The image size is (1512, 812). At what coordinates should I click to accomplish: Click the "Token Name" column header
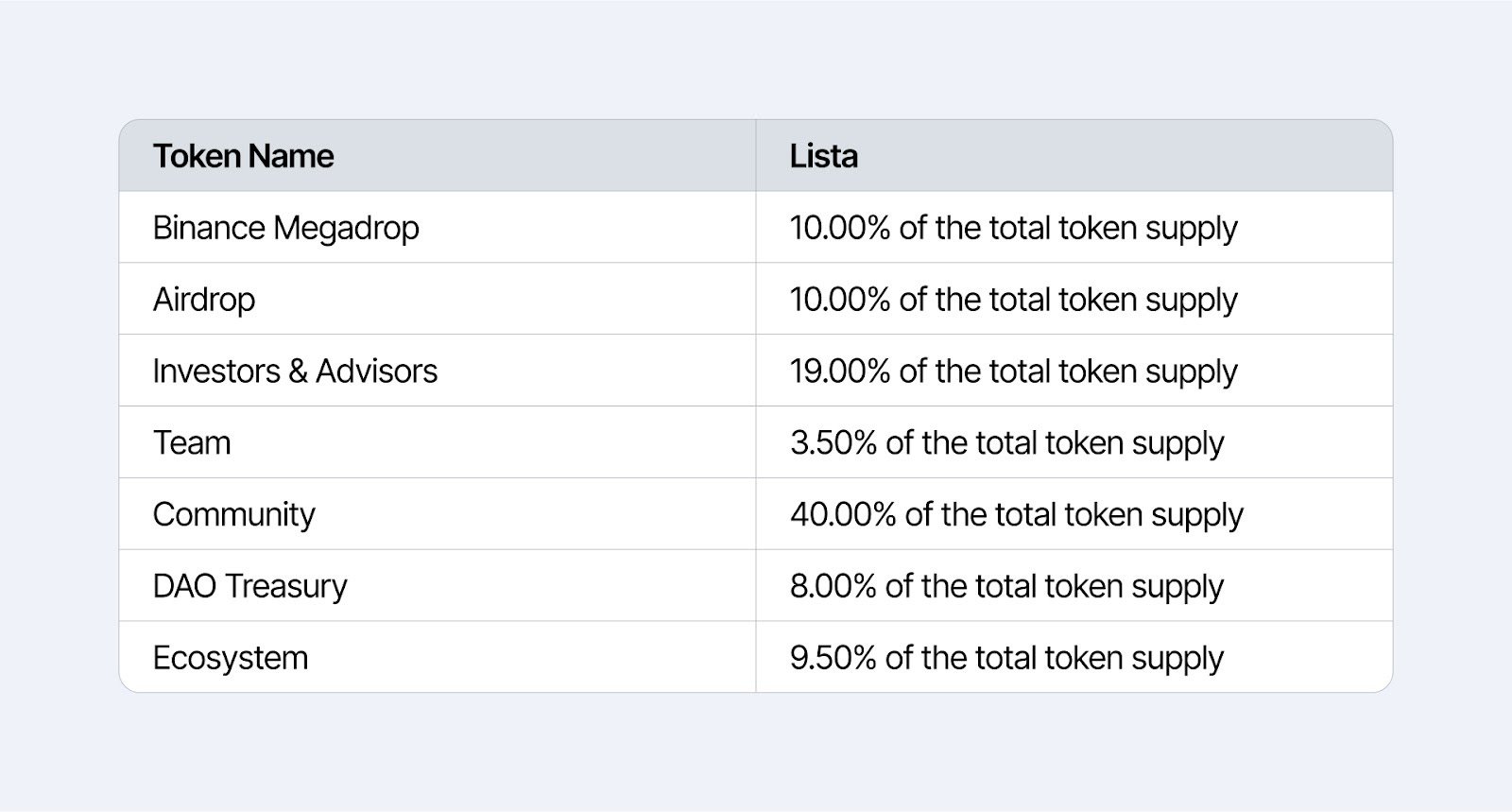244,156
